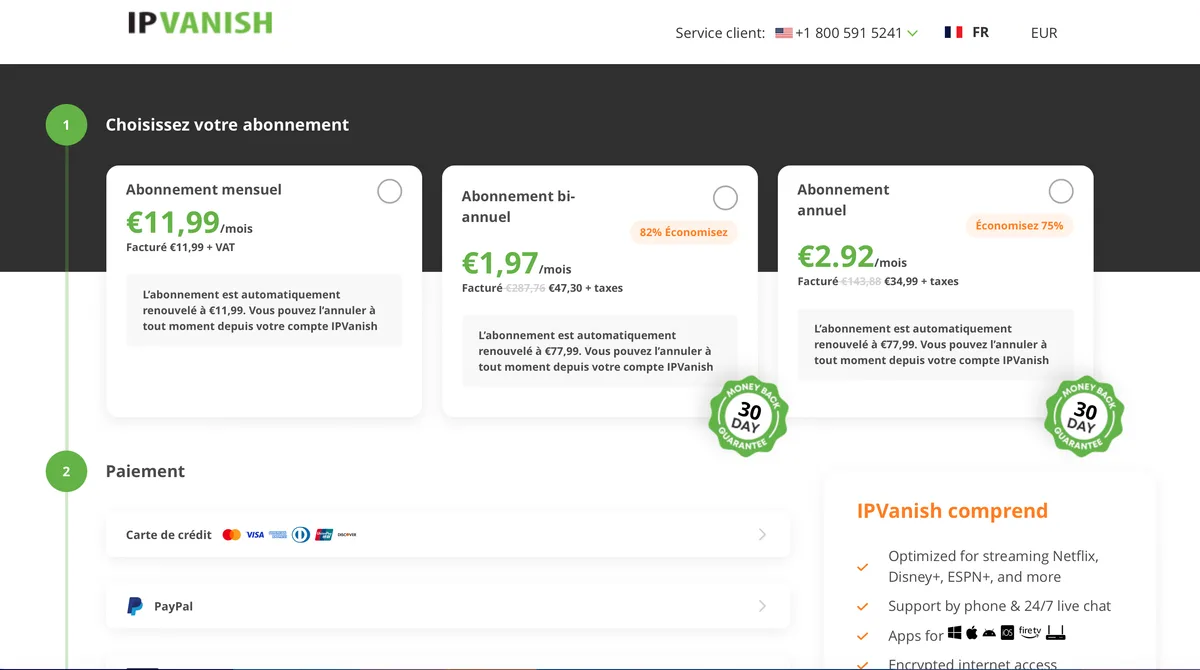Click the Diners Club logo
Screen dimensions: 1200x670
301,535
